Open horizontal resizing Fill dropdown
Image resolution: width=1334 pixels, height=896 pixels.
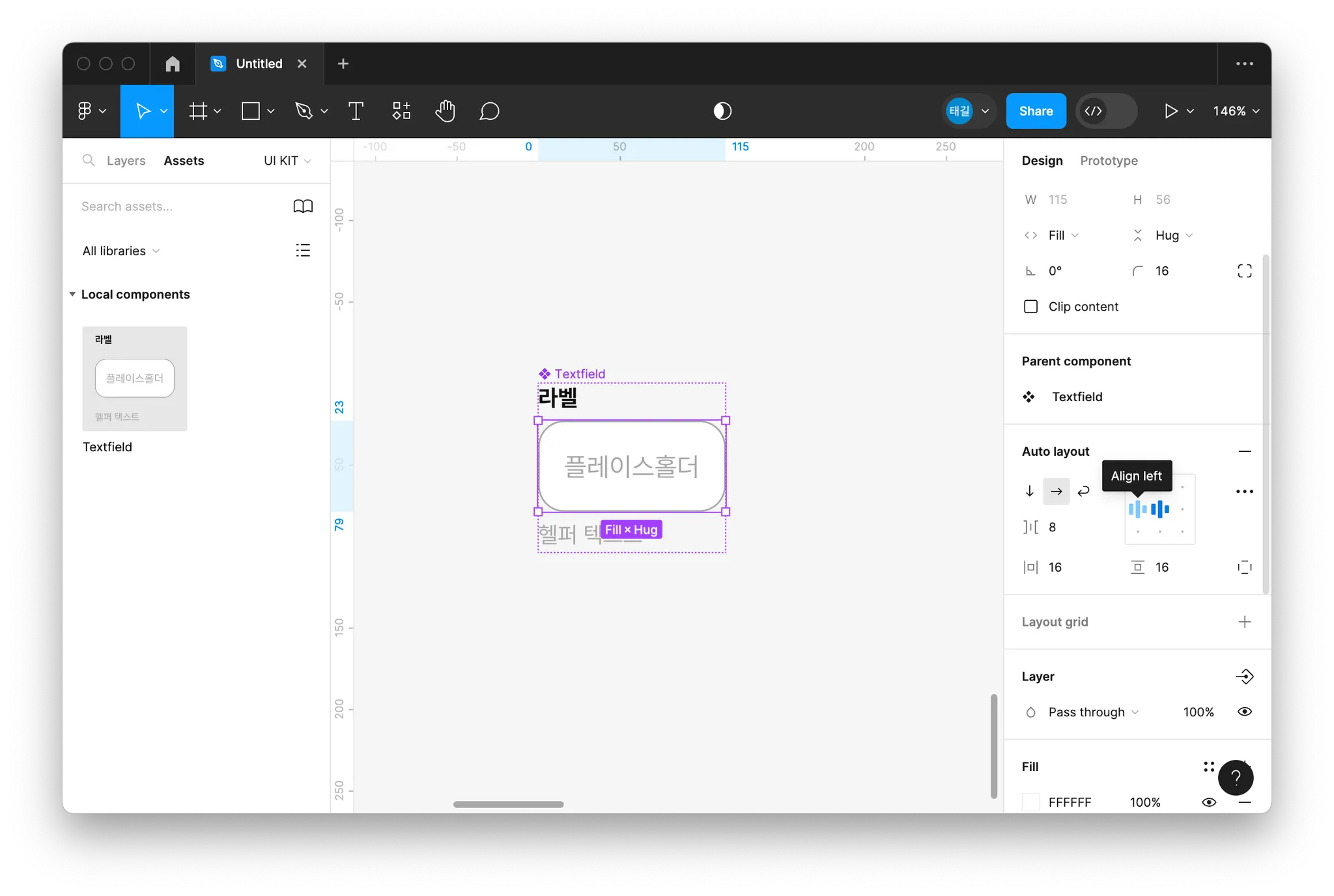click(1063, 235)
